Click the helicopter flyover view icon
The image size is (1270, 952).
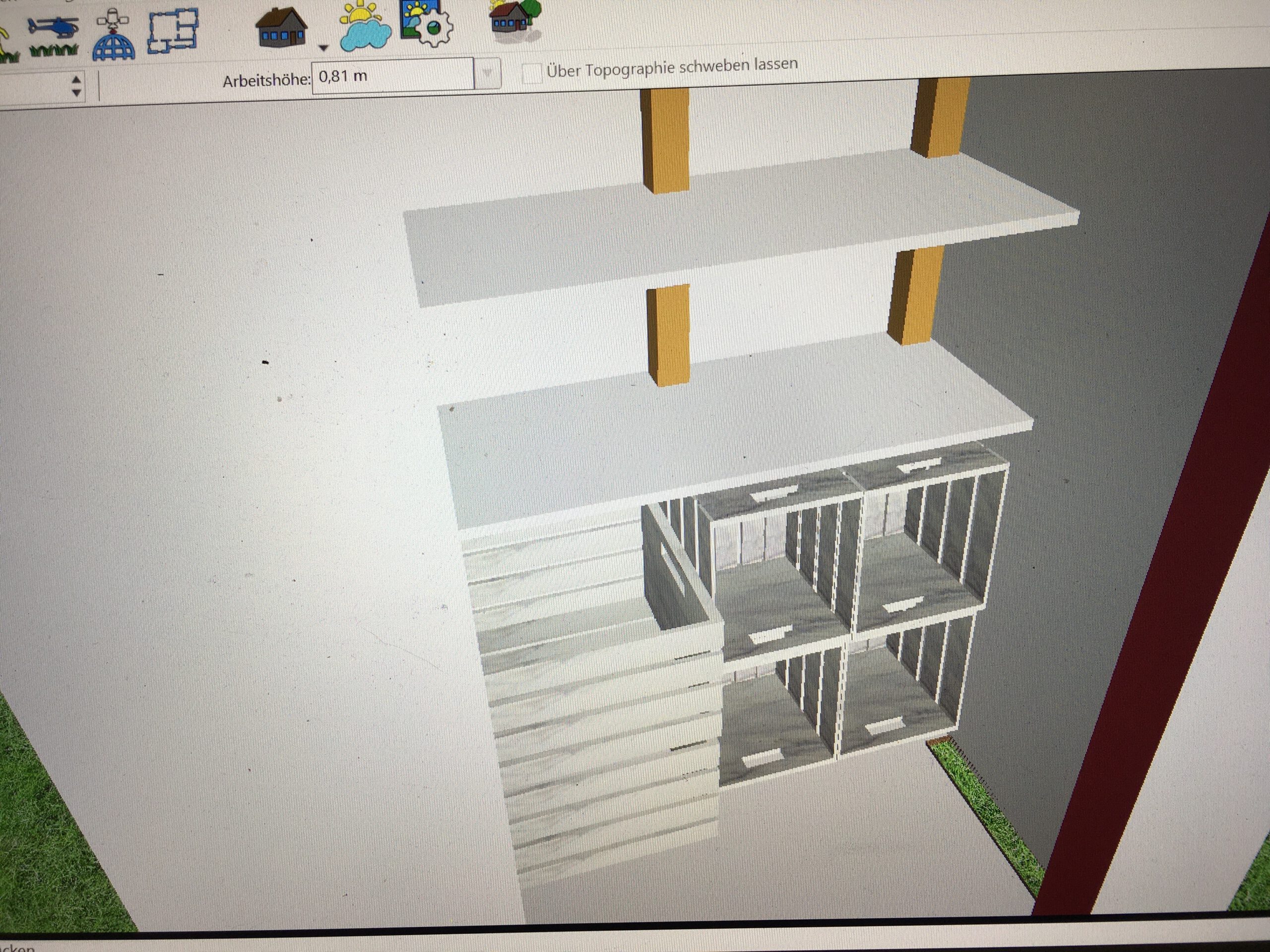(53, 30)
